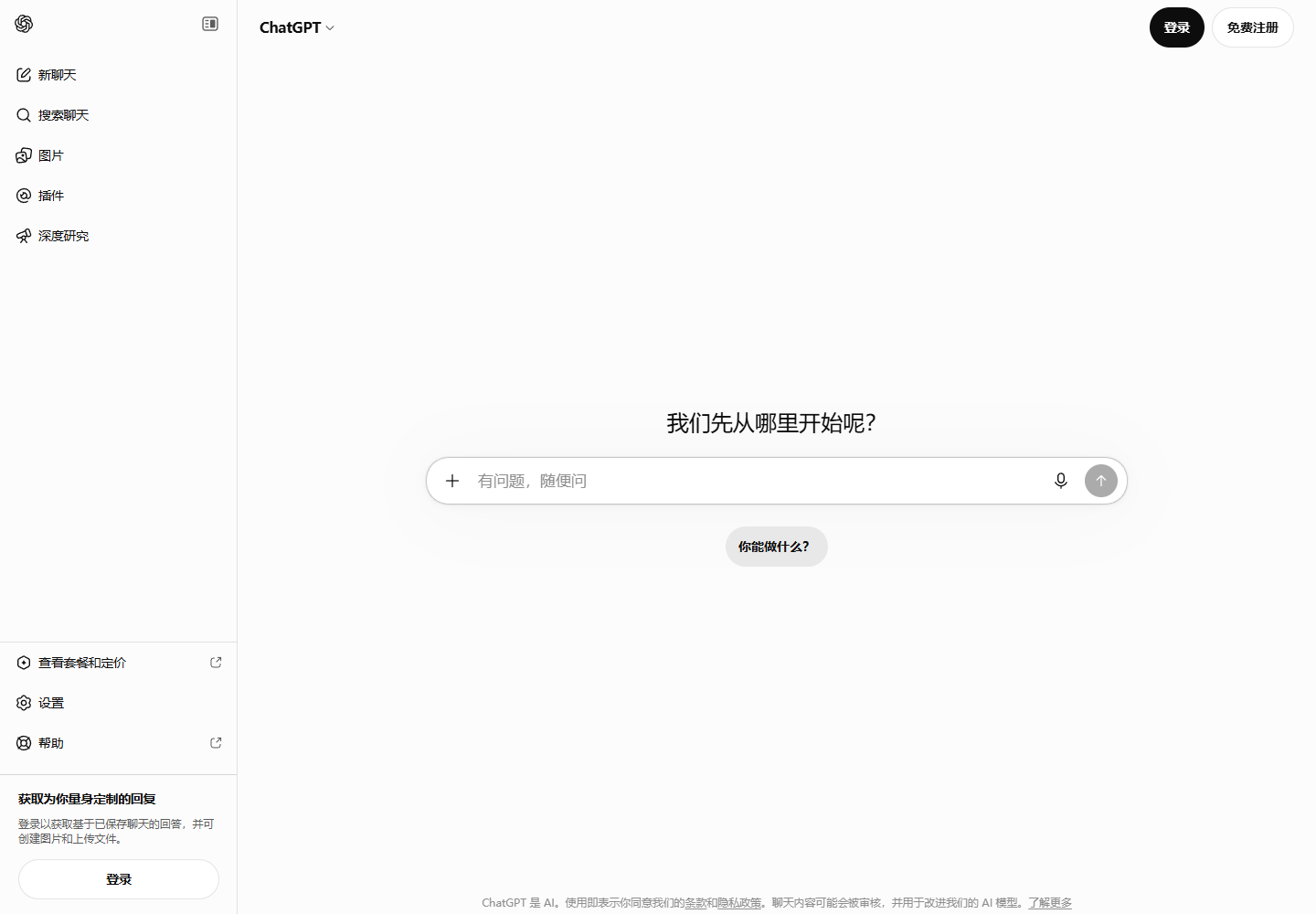Open the 了解更多 link in footer
Viewport: 1316px width, 914px height.
(1050, 903)
